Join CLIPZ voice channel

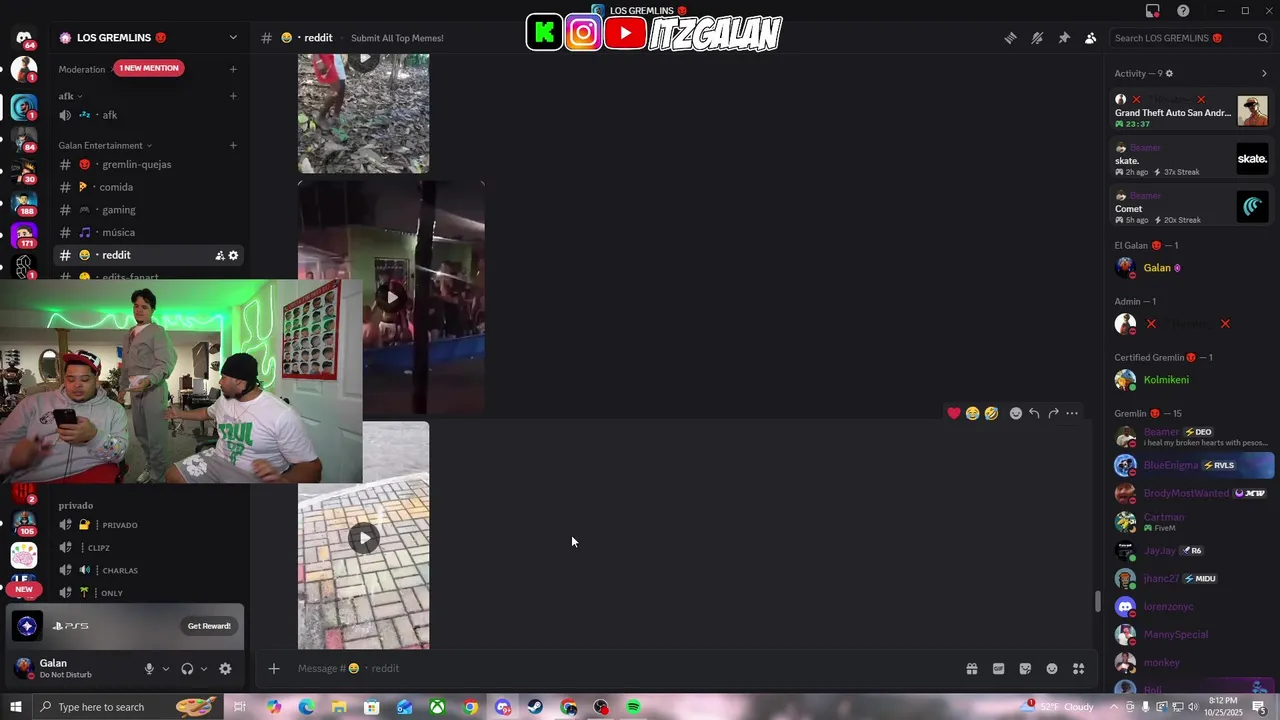[148, 548]
